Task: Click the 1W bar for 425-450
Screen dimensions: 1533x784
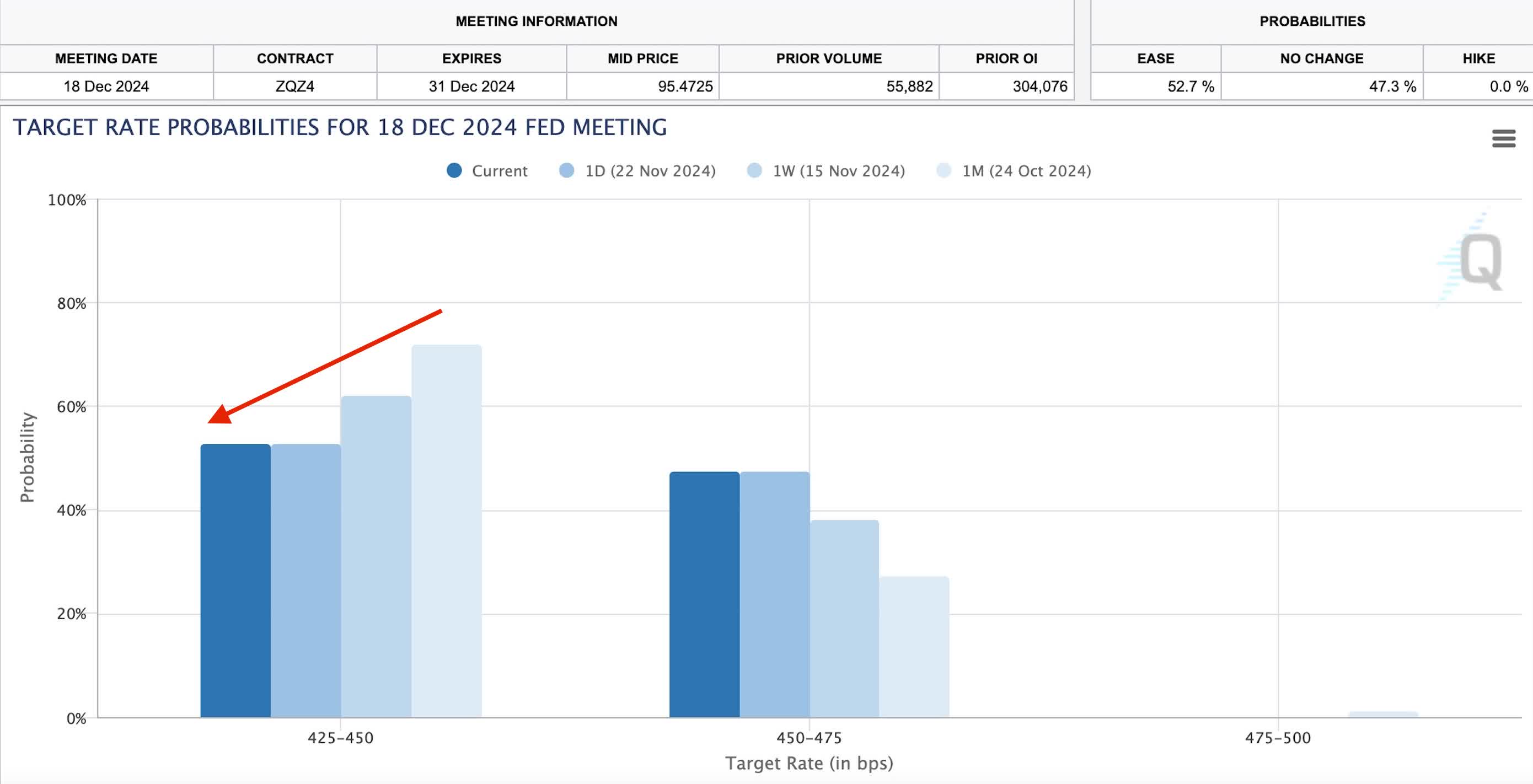Action: pos(376,556)
